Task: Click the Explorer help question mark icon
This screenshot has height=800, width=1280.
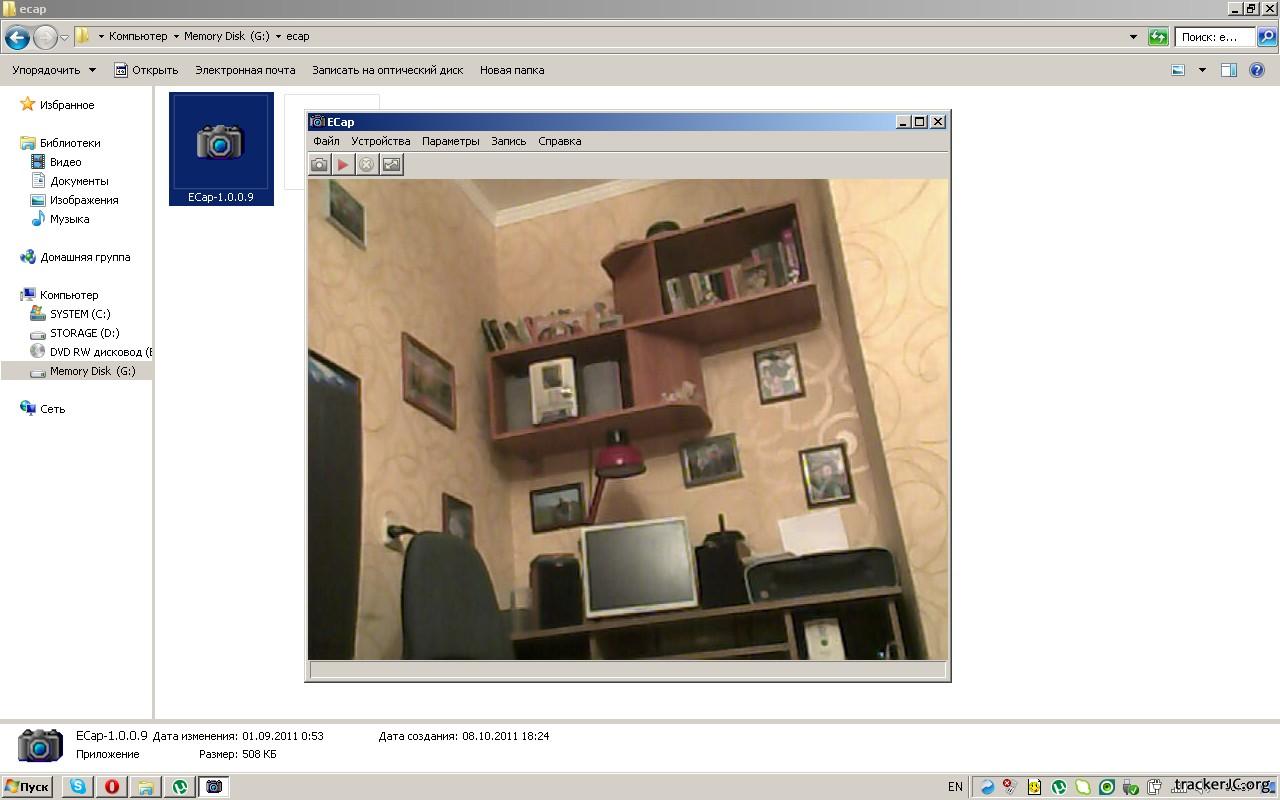Action: [1257, 70]
